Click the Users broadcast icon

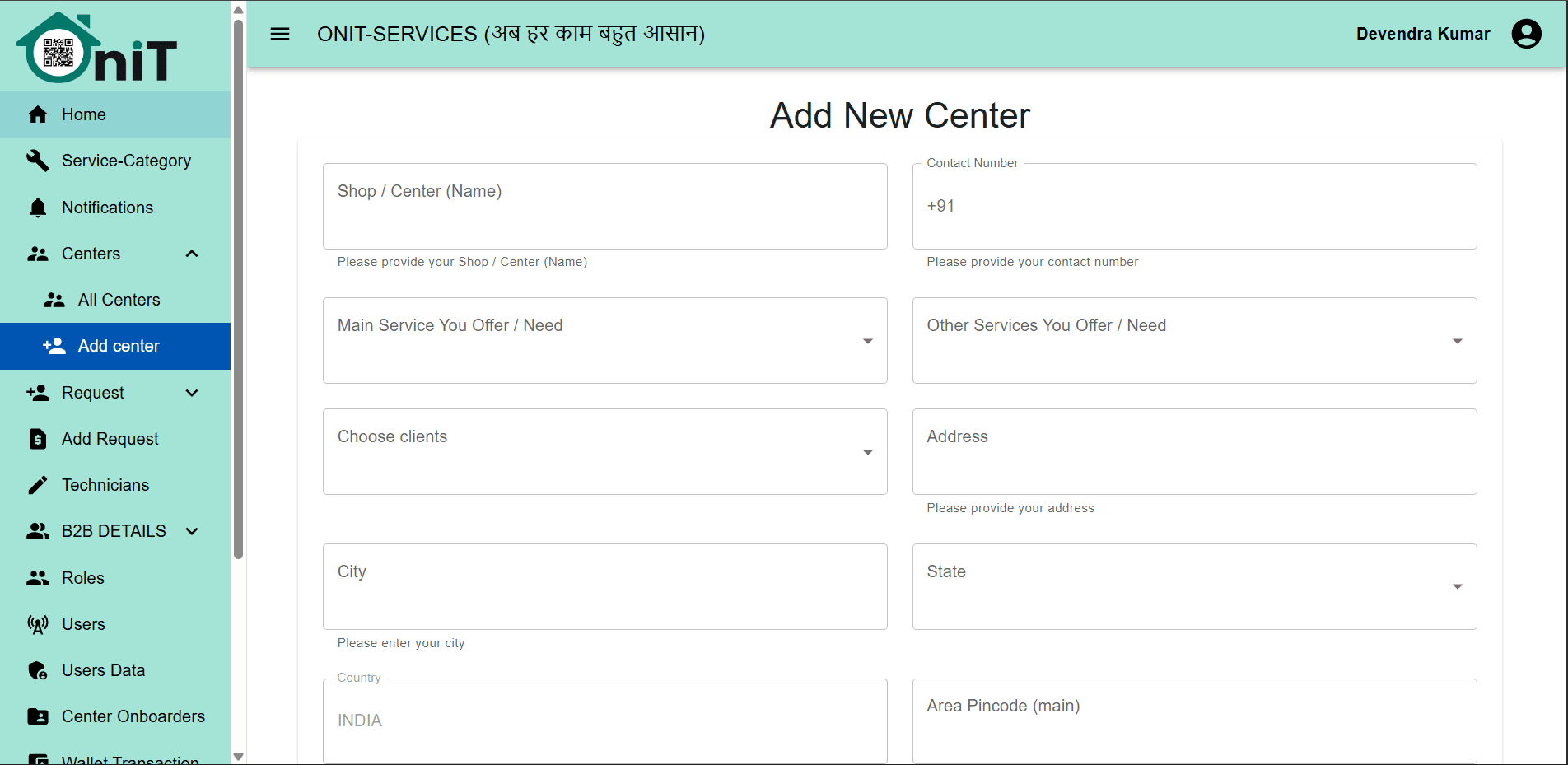[x=38, y=624]
